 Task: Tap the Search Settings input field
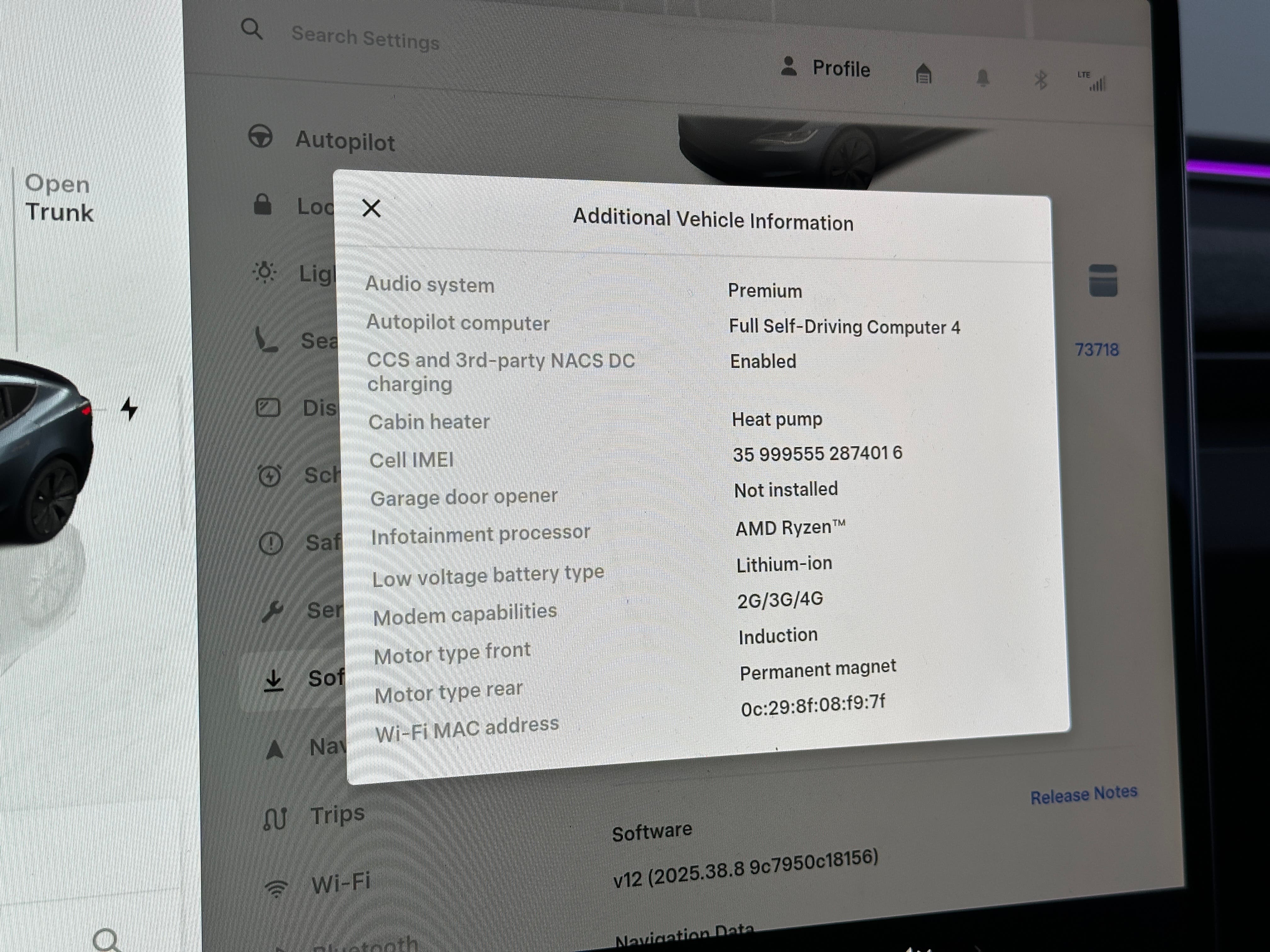(365, 38)
